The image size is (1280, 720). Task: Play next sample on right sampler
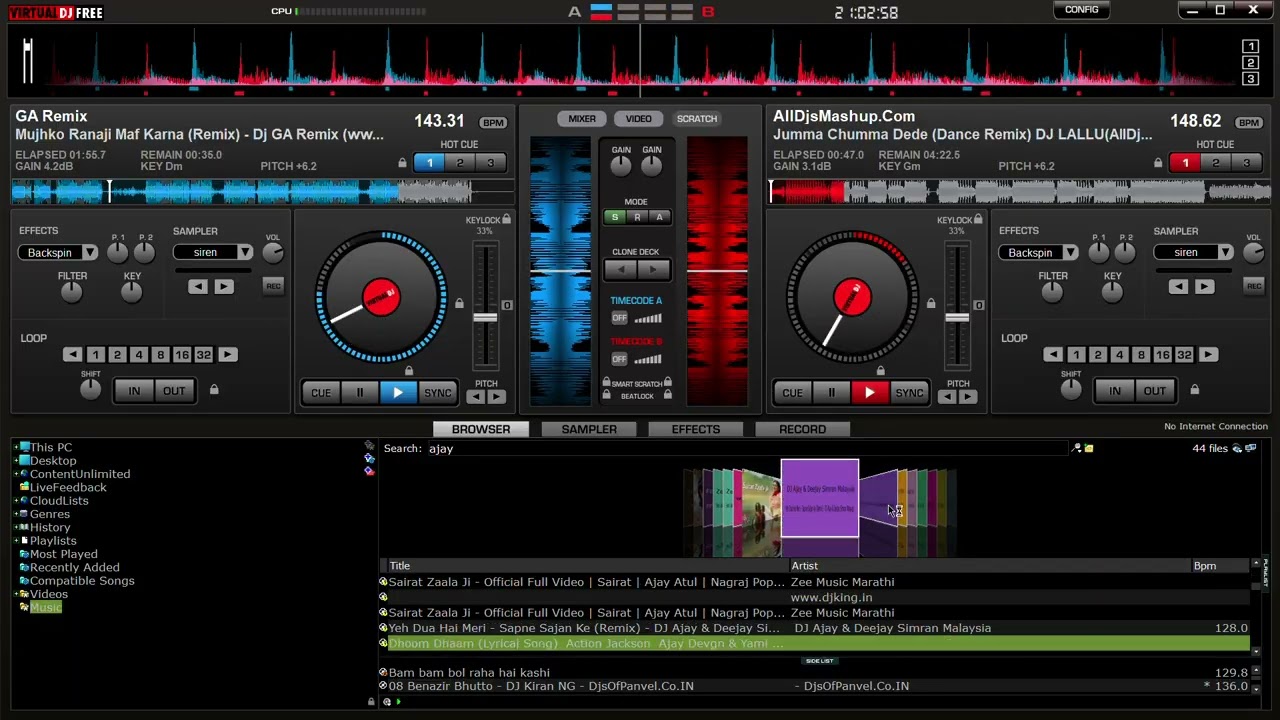[1204, 287]
